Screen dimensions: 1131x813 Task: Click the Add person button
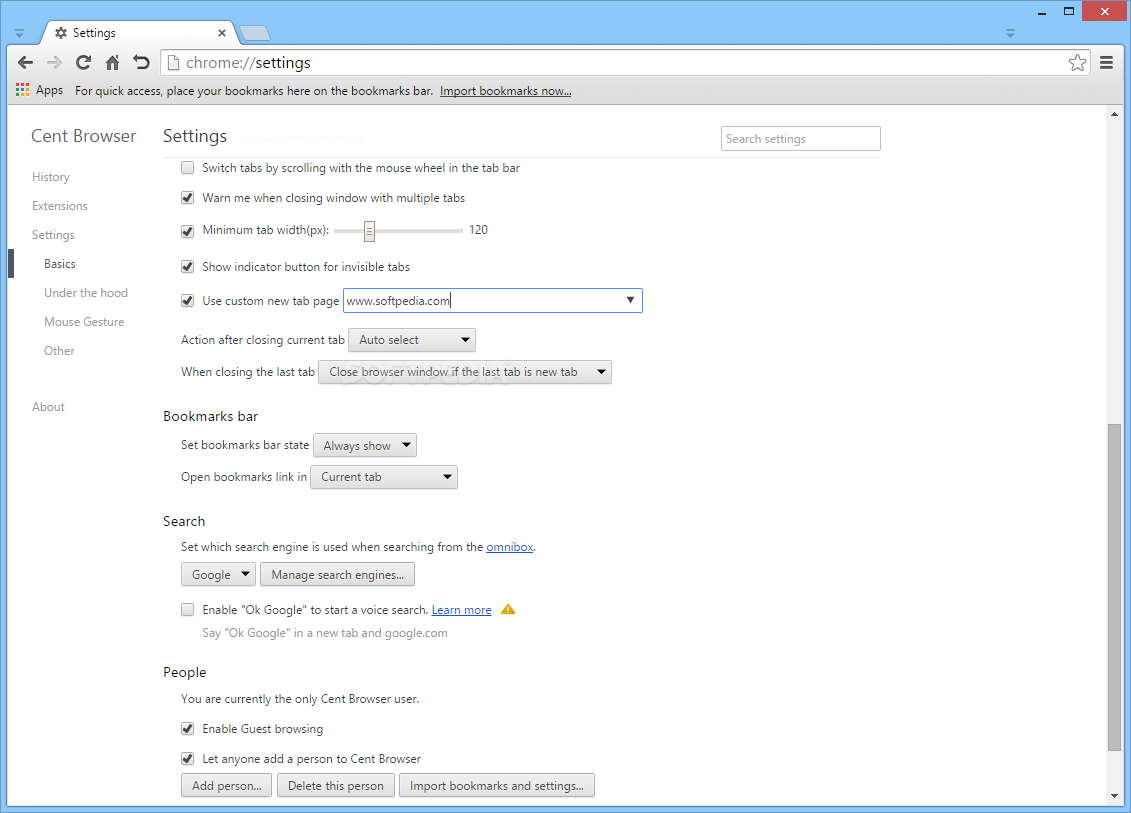226,786
